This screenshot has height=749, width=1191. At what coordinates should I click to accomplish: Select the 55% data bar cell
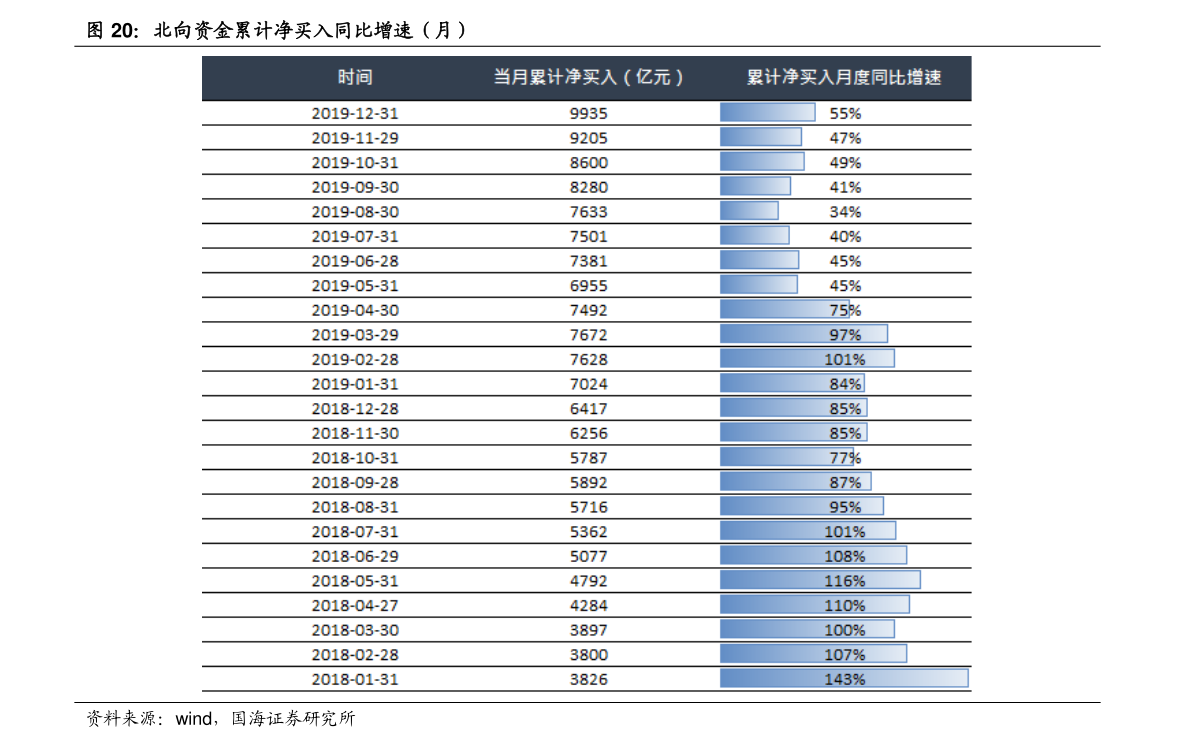[x=844, y=113]
